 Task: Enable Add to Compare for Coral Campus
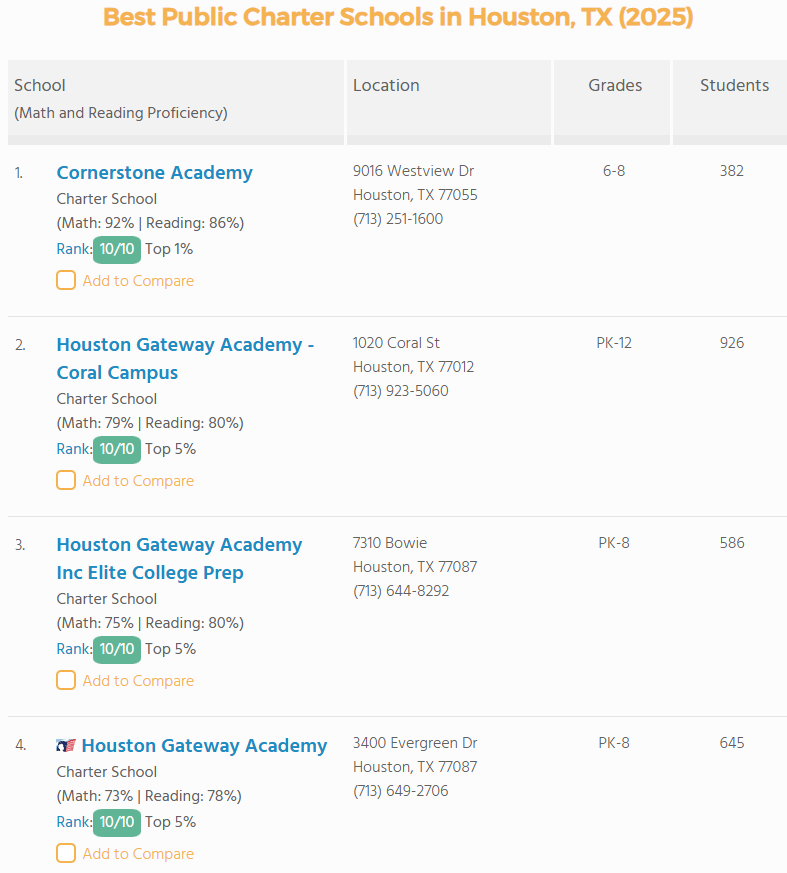click(65, 480)
